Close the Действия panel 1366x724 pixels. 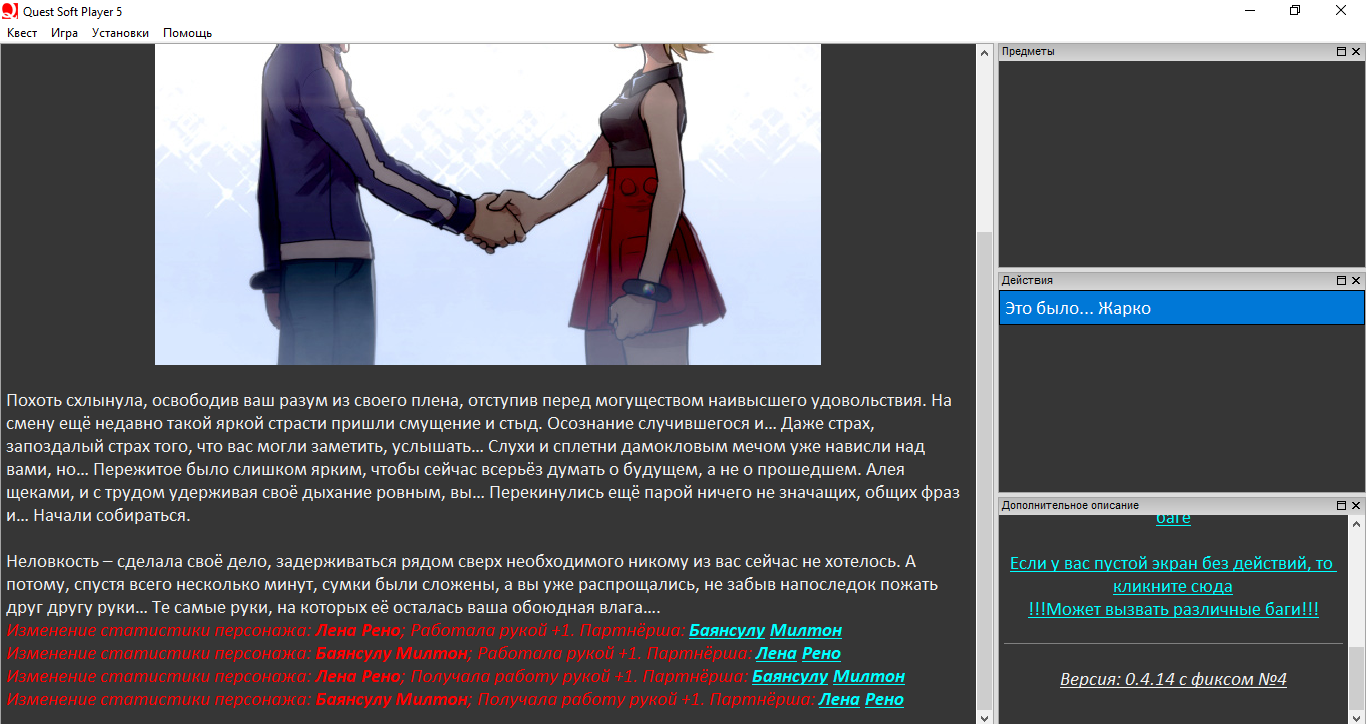[1356, 281]
